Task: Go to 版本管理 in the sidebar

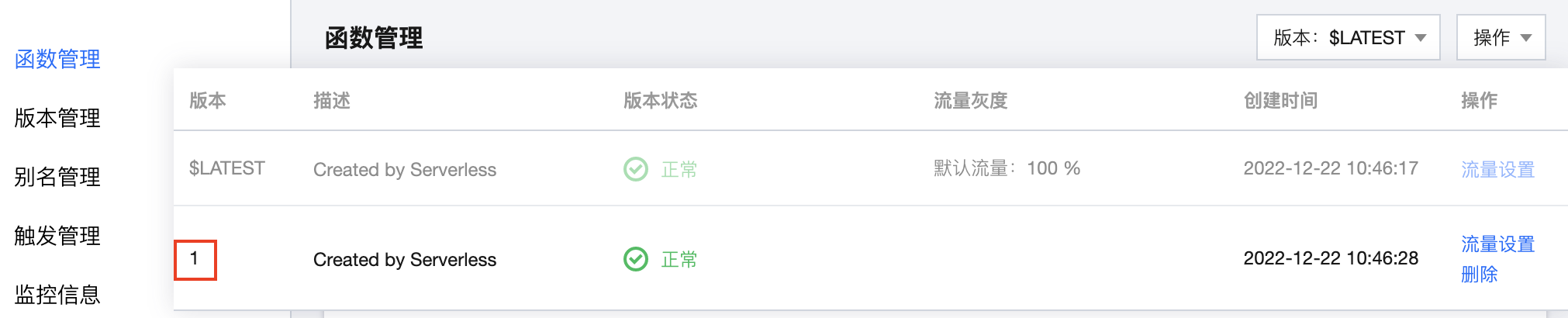Action: [x=57, y=118]
